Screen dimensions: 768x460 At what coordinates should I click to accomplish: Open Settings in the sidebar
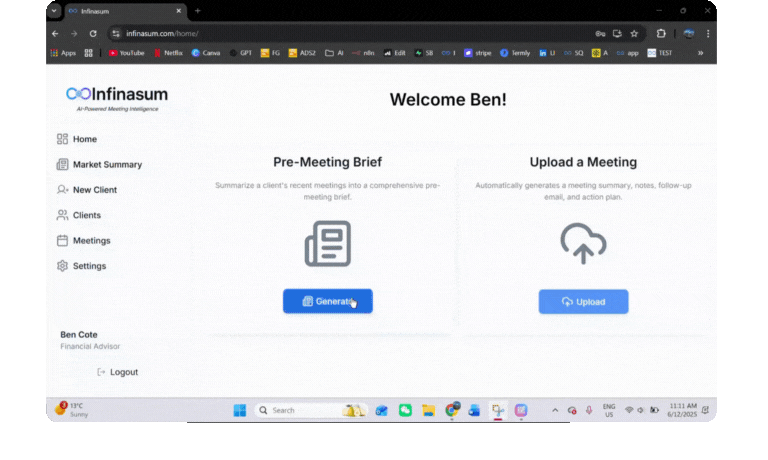coord(81,266)
